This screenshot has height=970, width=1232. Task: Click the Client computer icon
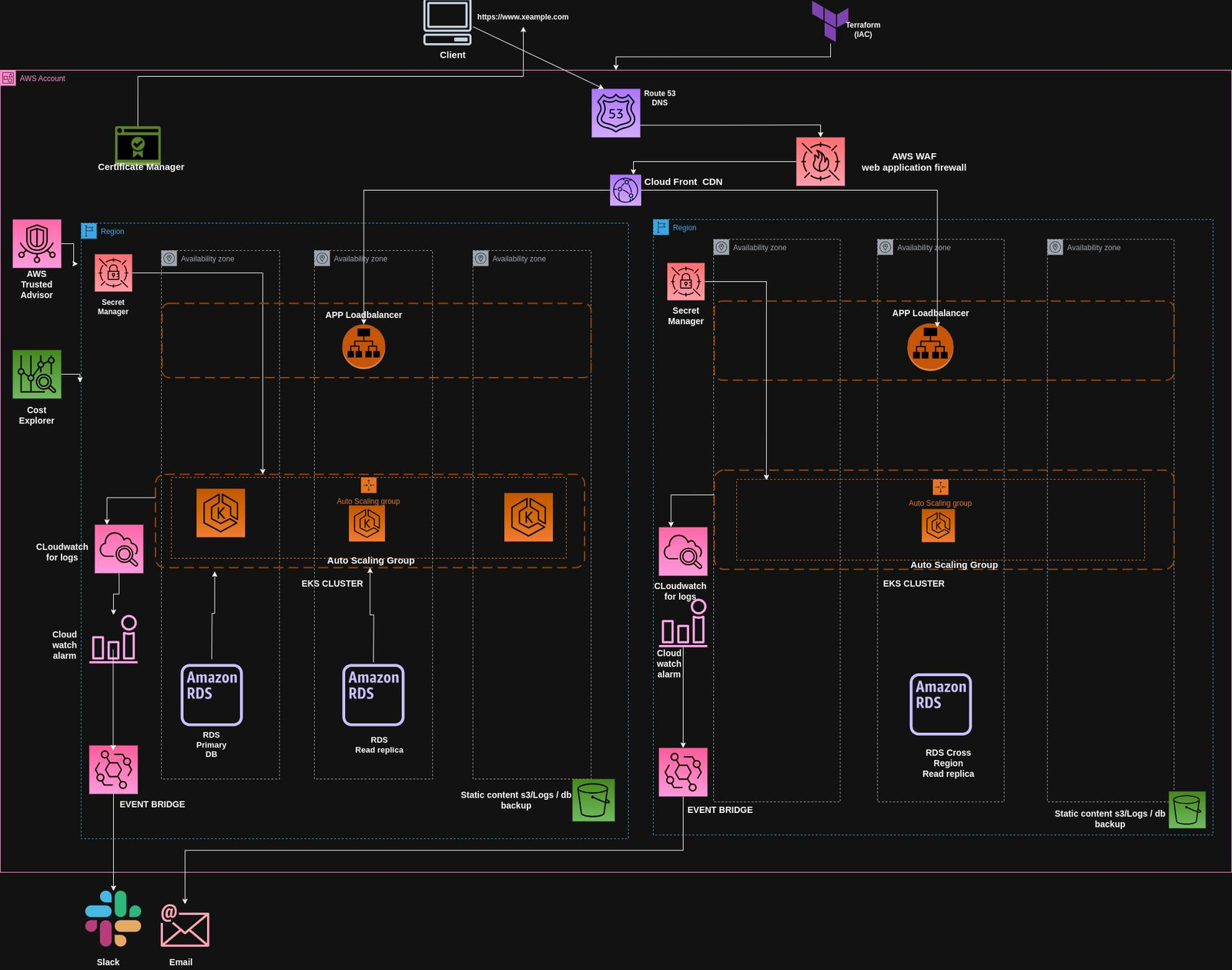[447, 23]
